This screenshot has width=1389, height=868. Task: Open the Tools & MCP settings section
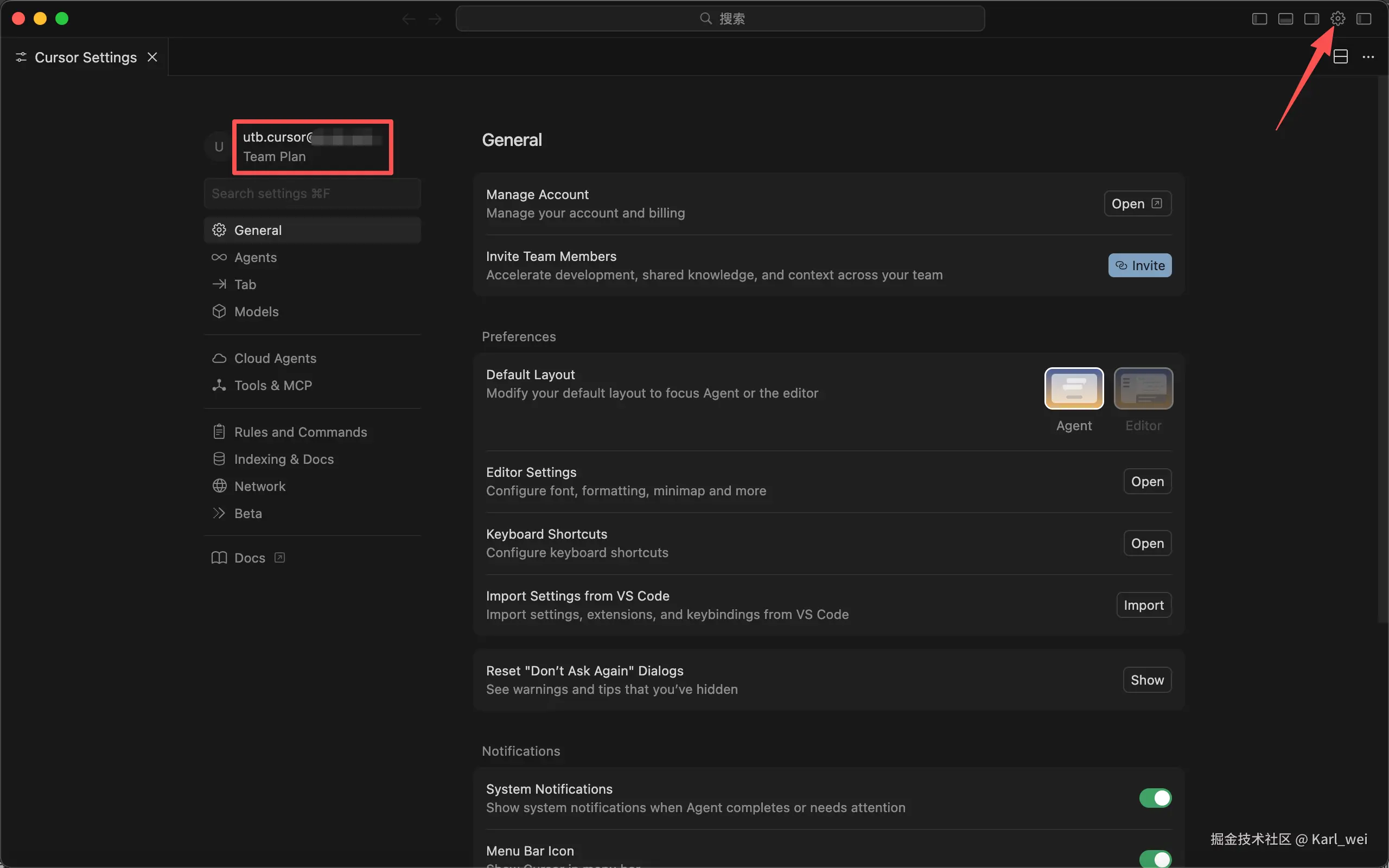272,385
